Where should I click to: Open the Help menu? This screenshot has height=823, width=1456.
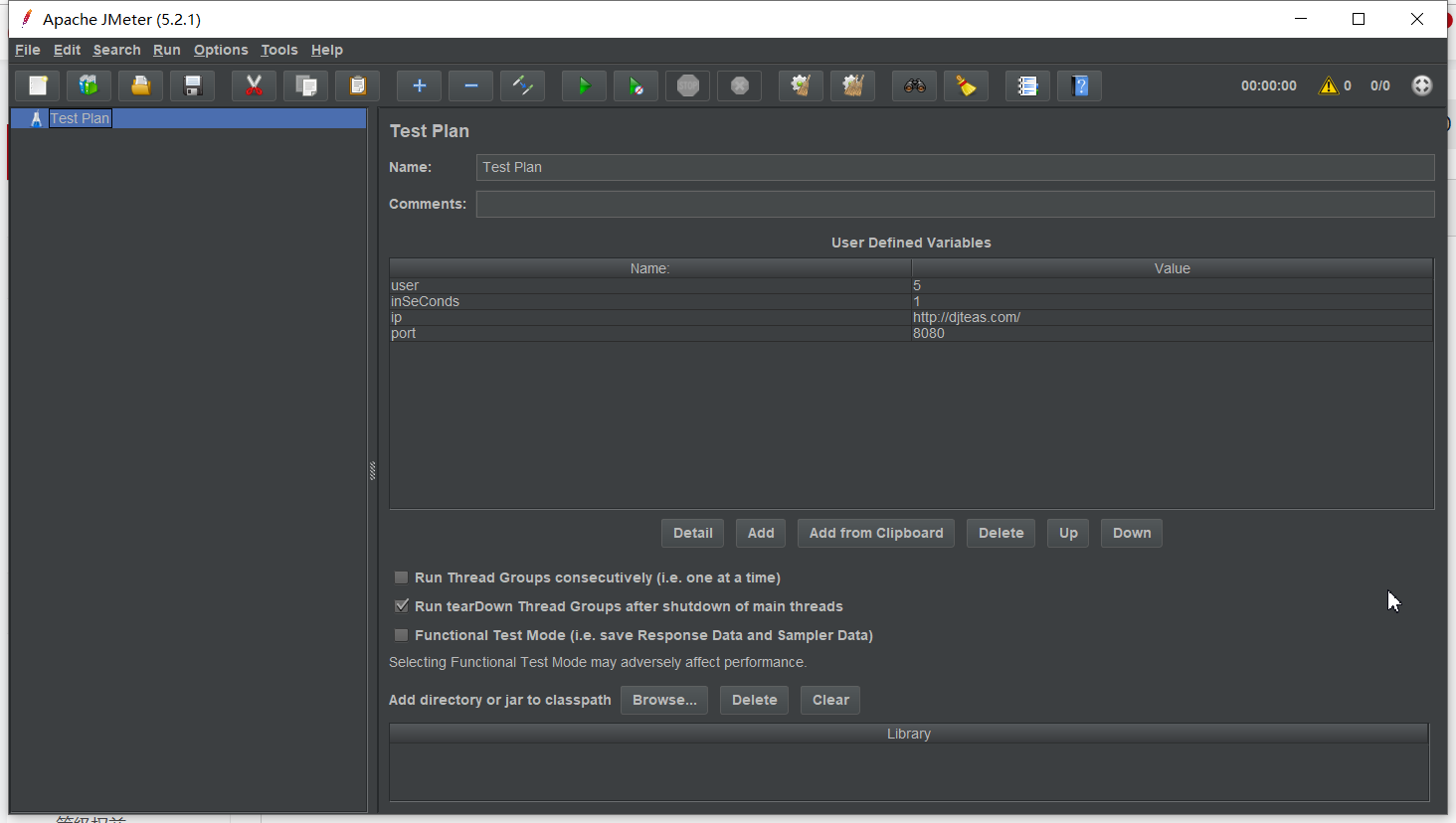(327, 50)
